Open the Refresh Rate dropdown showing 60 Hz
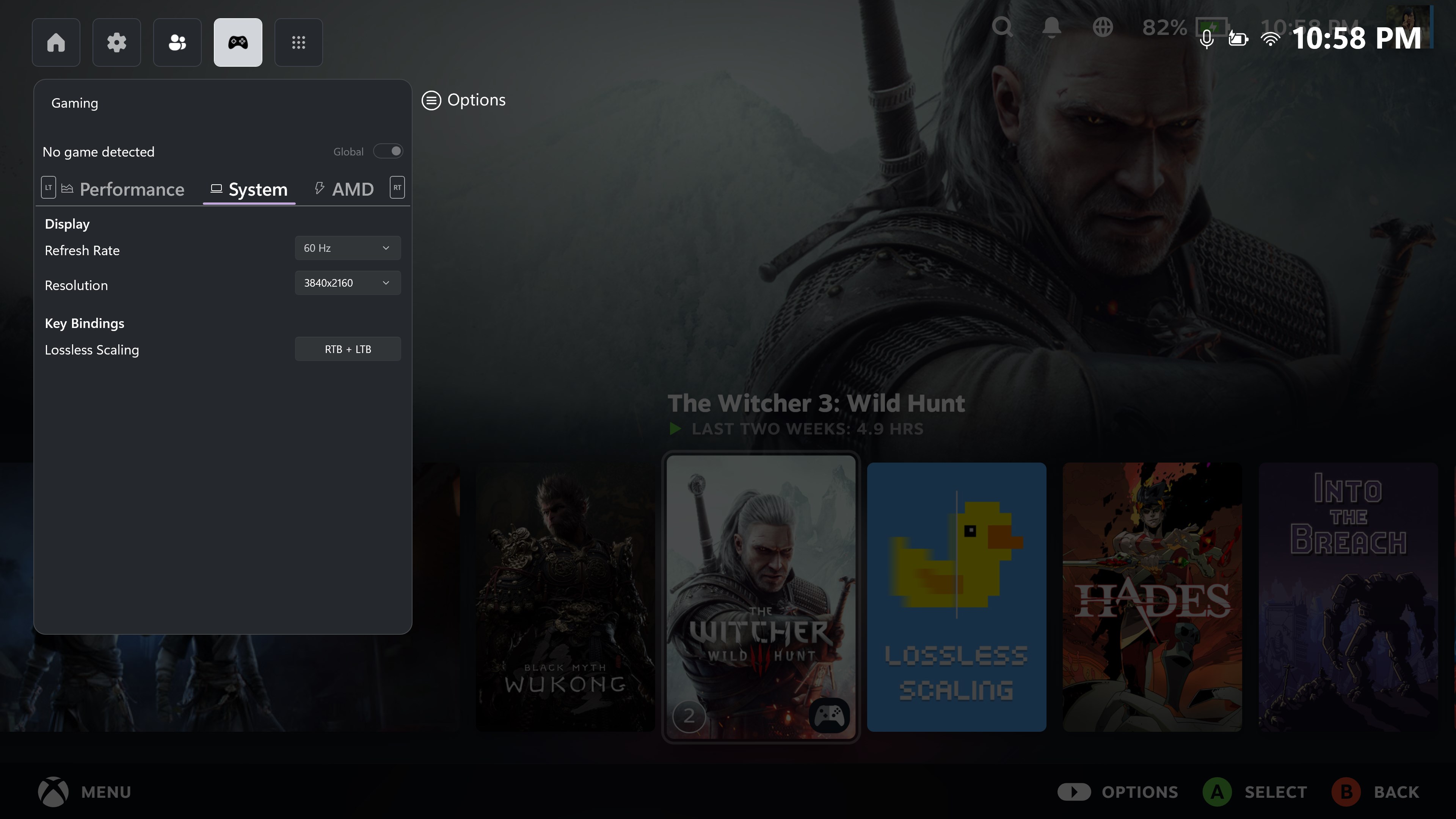This screenshot has width=1456, height=819. click(x=347, y=248)
